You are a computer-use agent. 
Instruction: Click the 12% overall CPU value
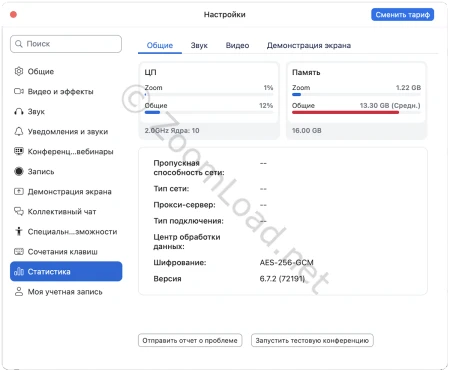pyautogui.click(x=266, y=105)
